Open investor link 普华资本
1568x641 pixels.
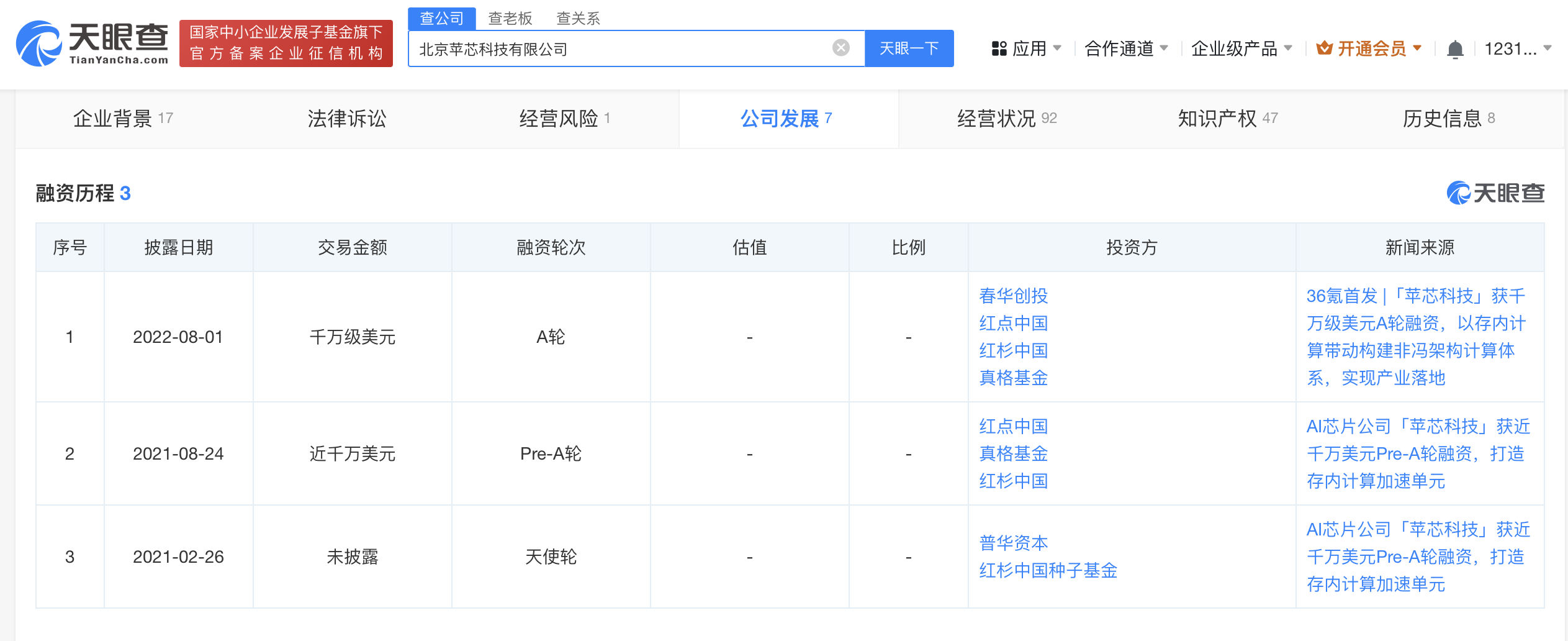1013,543
